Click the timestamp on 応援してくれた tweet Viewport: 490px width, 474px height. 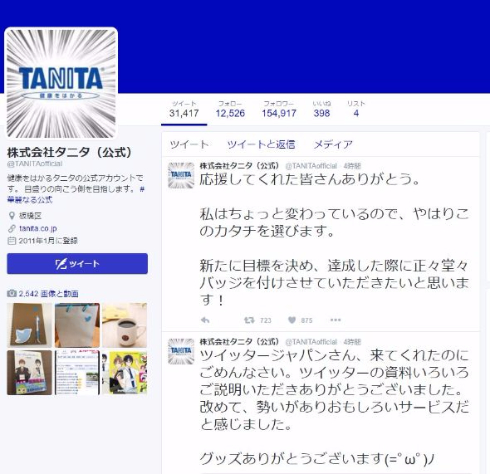pos(352,166)
